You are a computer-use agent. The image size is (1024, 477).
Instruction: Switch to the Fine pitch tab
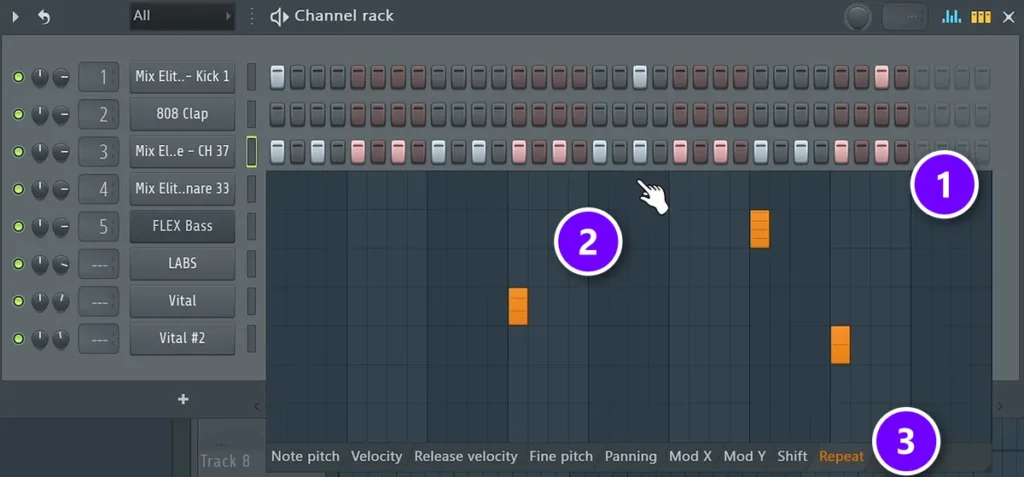pyautogui.click(x=561, y=457)
